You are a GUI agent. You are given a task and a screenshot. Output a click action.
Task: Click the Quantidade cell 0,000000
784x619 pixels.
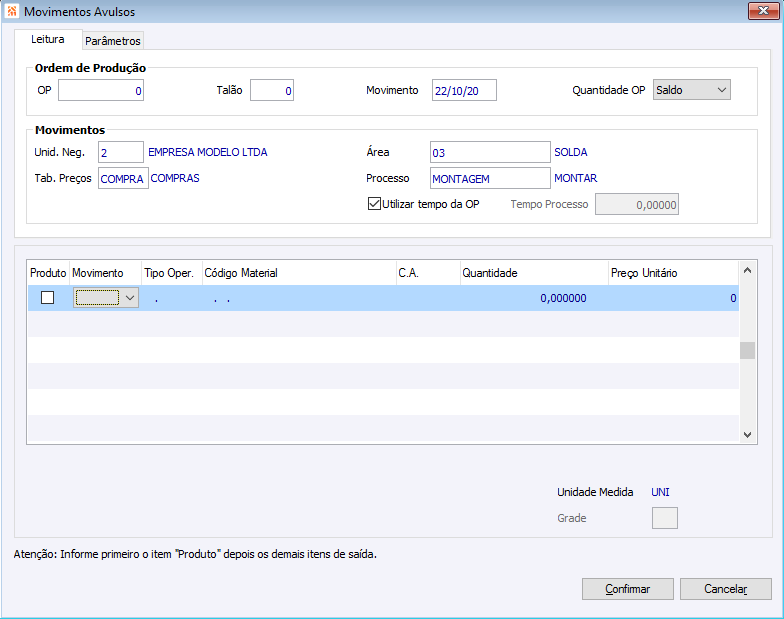click(x=534, y=298)
